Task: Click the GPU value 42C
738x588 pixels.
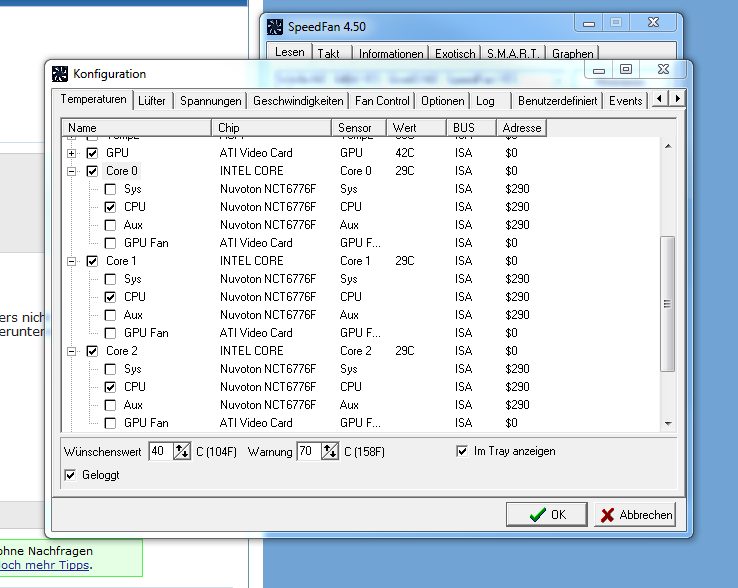Action: [x=405, y=153]
